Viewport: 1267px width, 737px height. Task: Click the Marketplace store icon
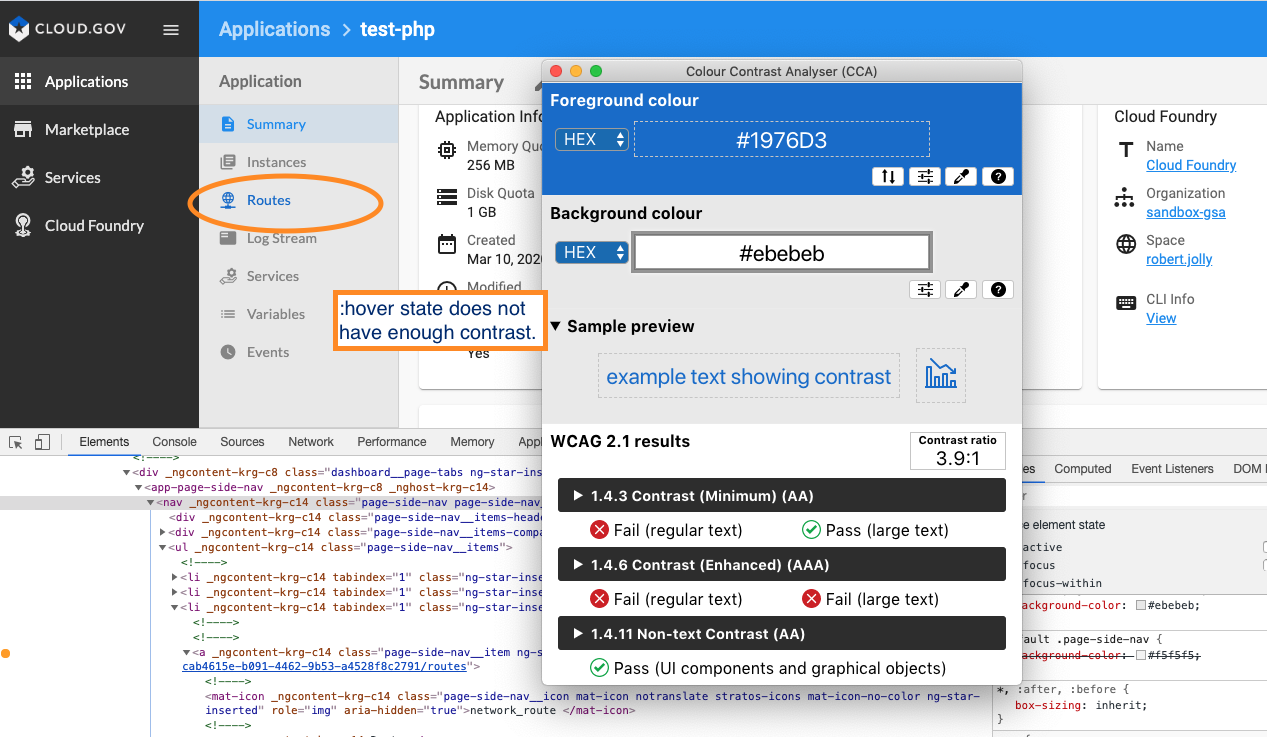coord(23,130)
